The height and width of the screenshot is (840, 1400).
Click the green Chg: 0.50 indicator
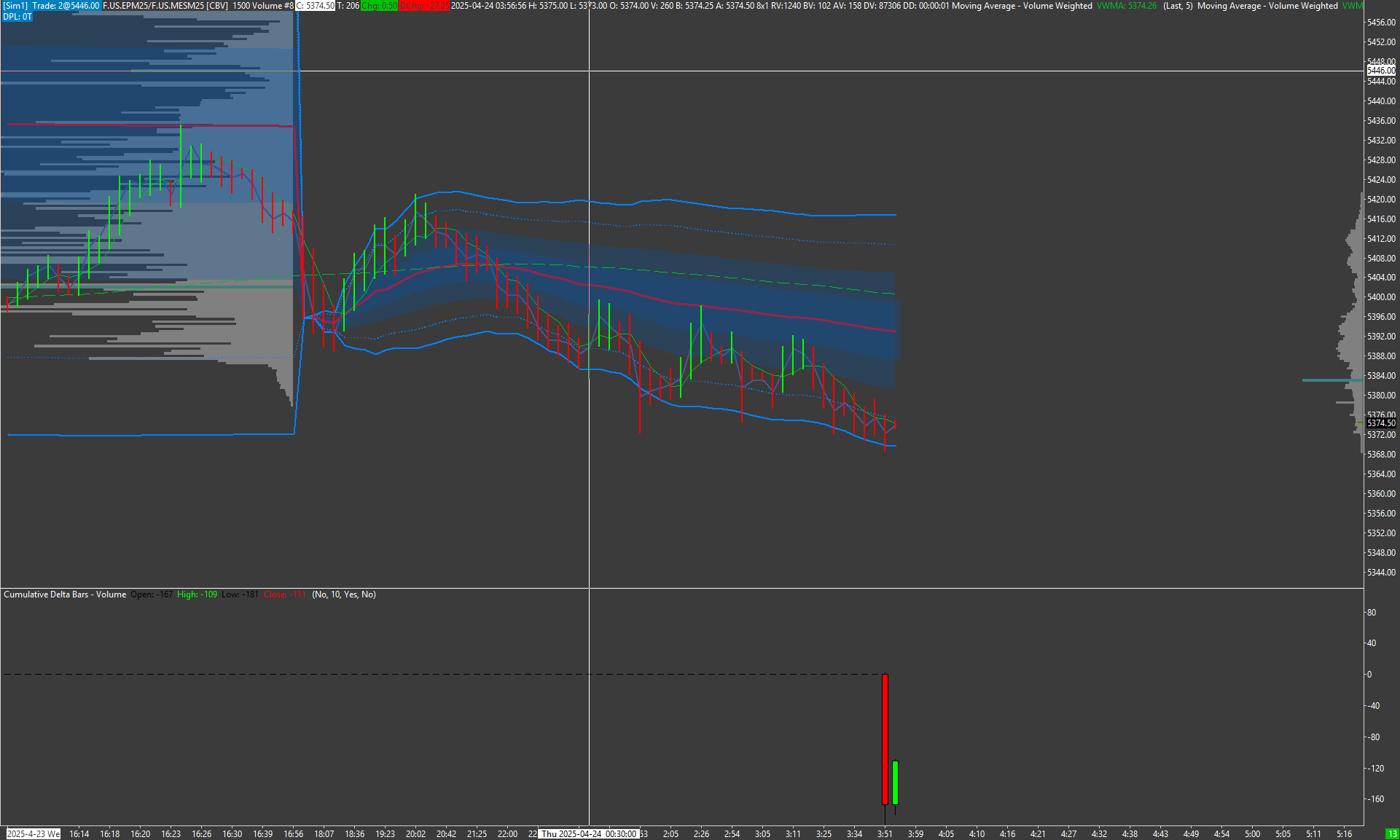[379, 6]
